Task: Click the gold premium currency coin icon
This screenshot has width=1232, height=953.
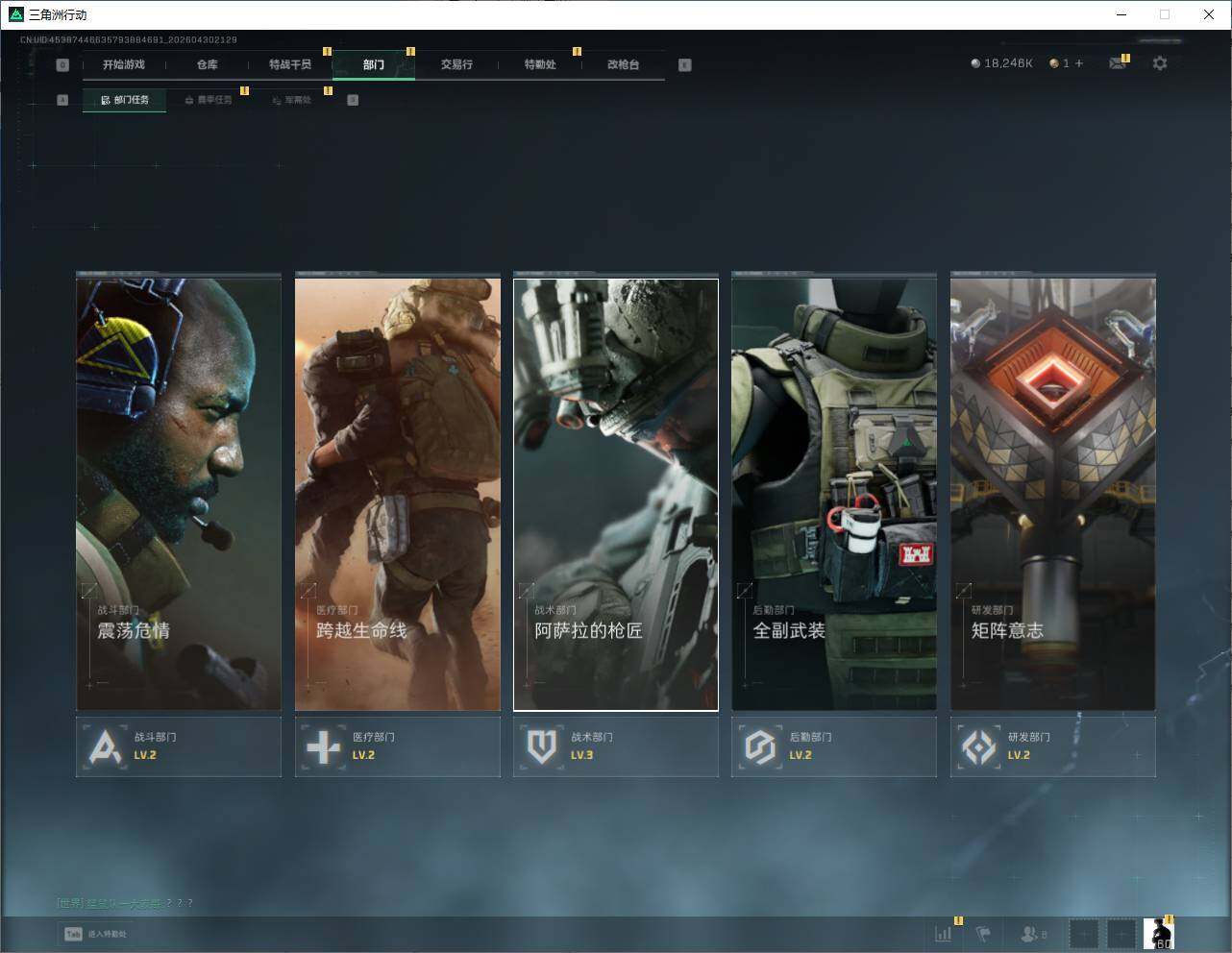Action: tap(1054, 63)
